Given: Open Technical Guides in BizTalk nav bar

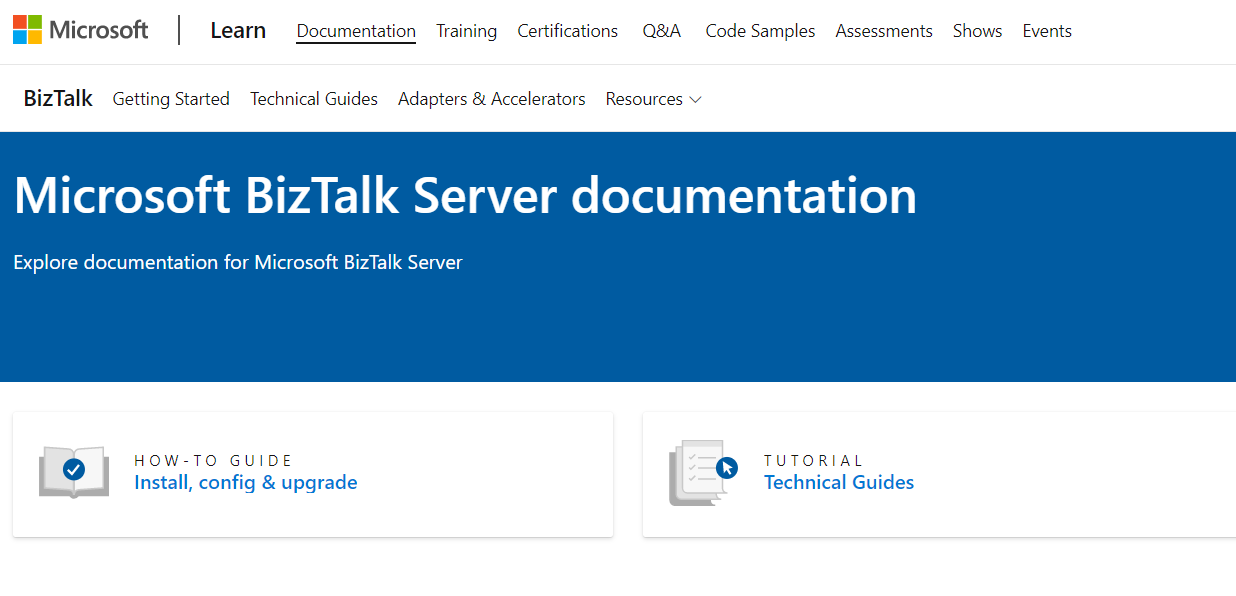Looking at the screenshot, I should tap(314, 99).
